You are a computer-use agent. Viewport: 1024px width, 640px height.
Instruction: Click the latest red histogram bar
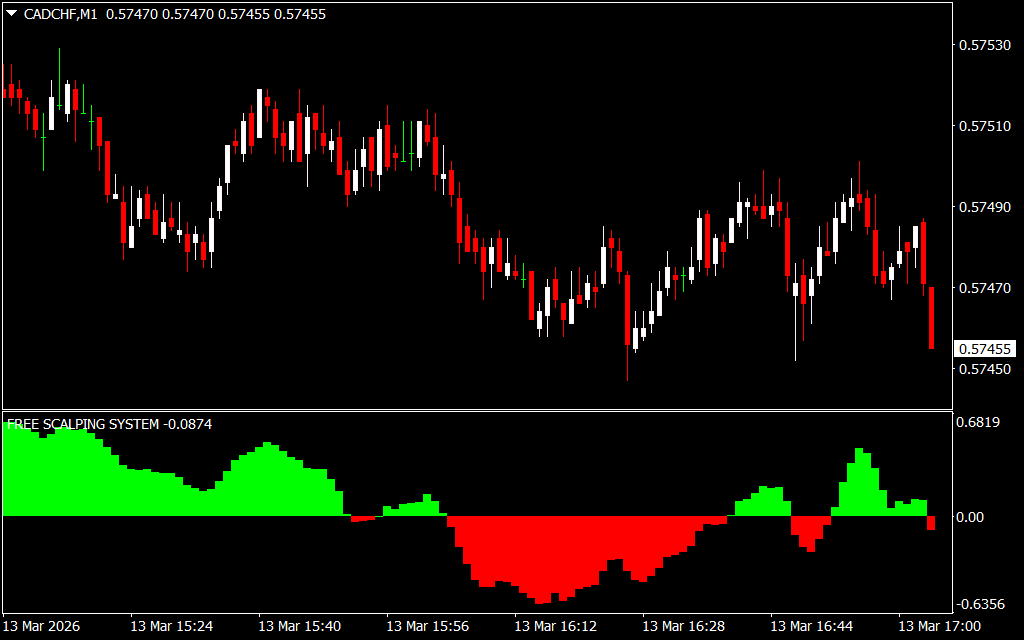tap(931, 523)
